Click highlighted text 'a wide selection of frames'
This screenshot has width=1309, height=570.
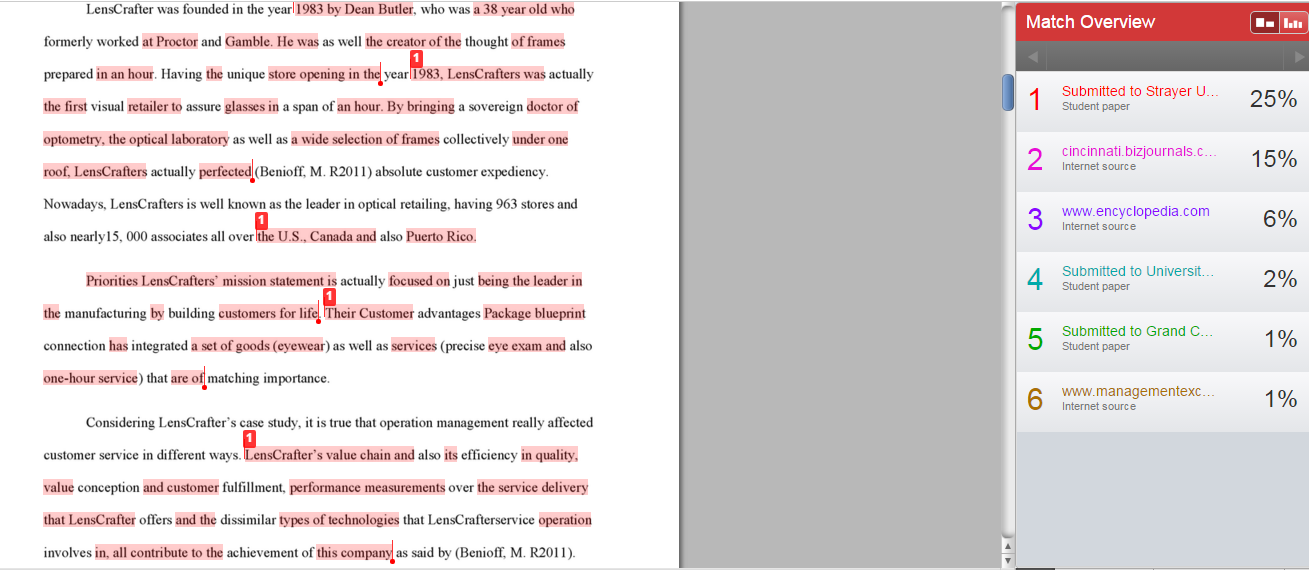[365, 139]
